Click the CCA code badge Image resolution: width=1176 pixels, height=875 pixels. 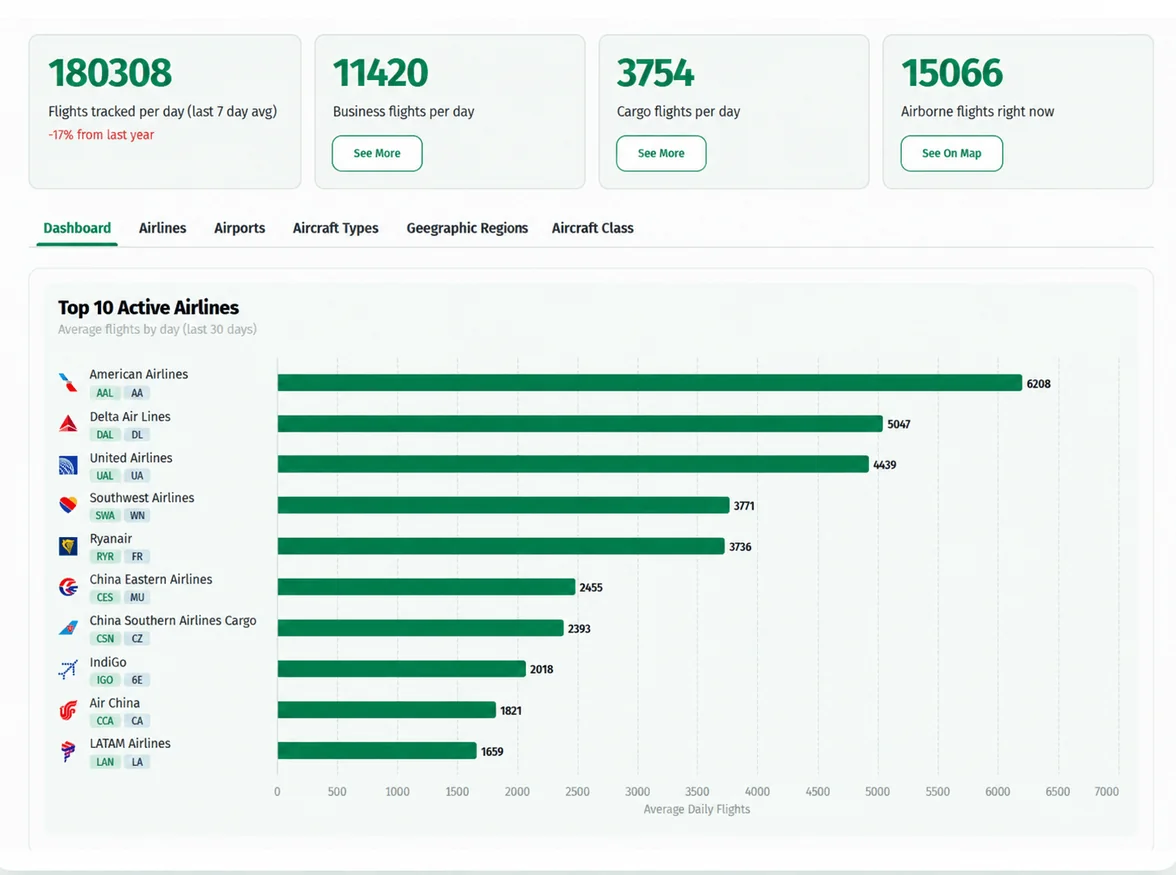coord(105,721)
